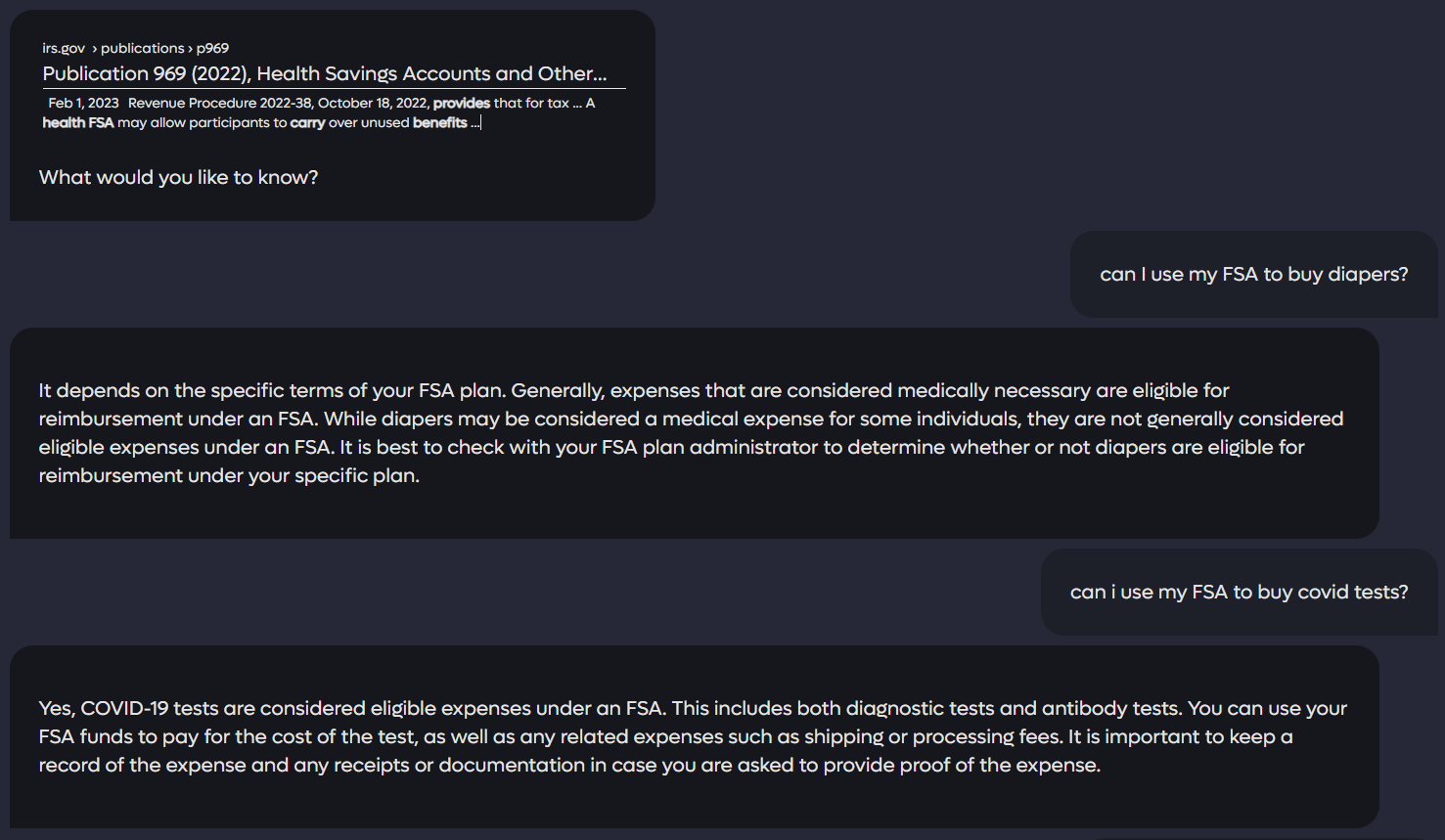Image resolution: width=1445 pixels, height=840 pixels.
Task: Click the bolded health FSA text
Action: pyautogui.click(x=77, y=122)
